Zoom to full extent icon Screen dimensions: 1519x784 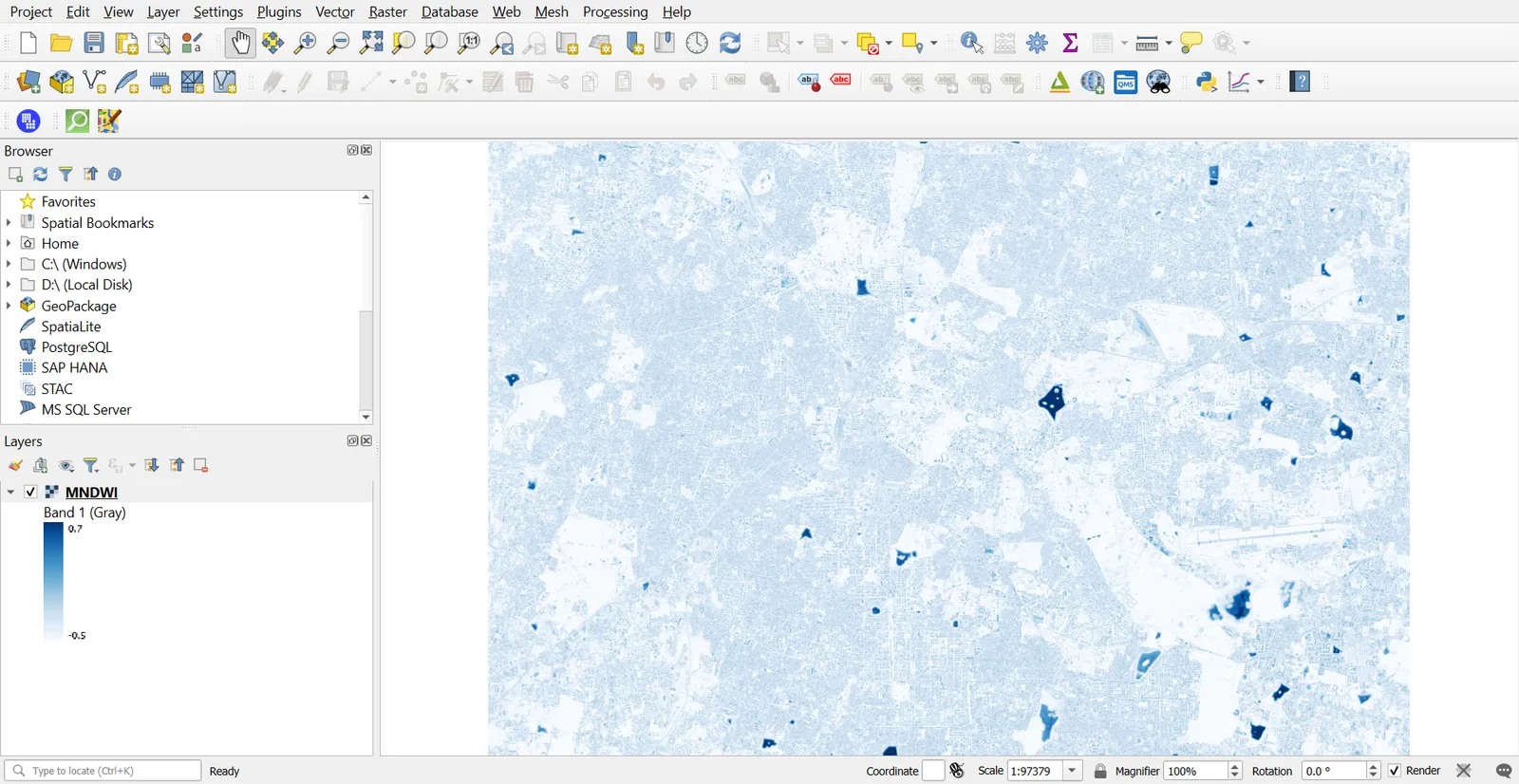pos(371,43)
